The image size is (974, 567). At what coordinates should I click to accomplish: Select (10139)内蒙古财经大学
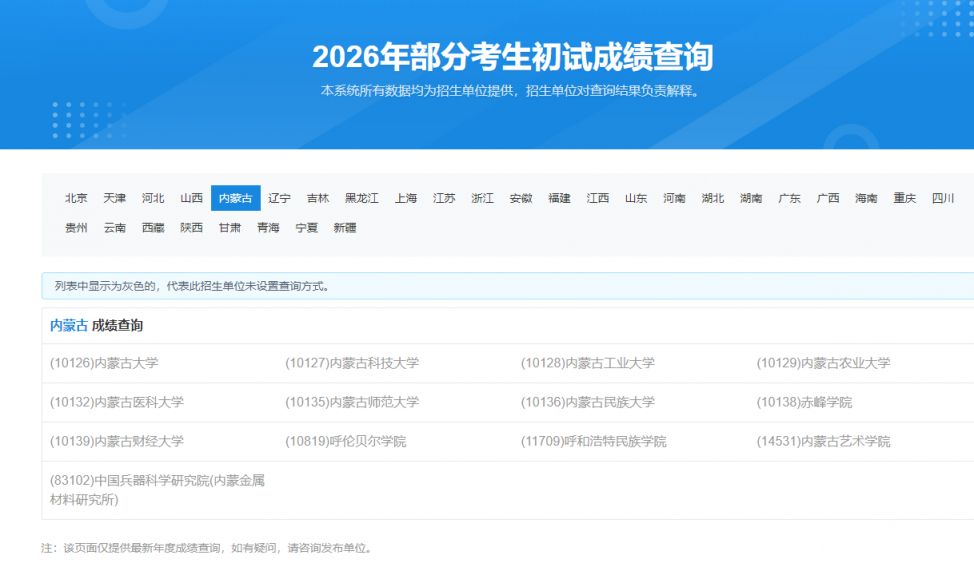pyautogui.click(x=117, y=442)
